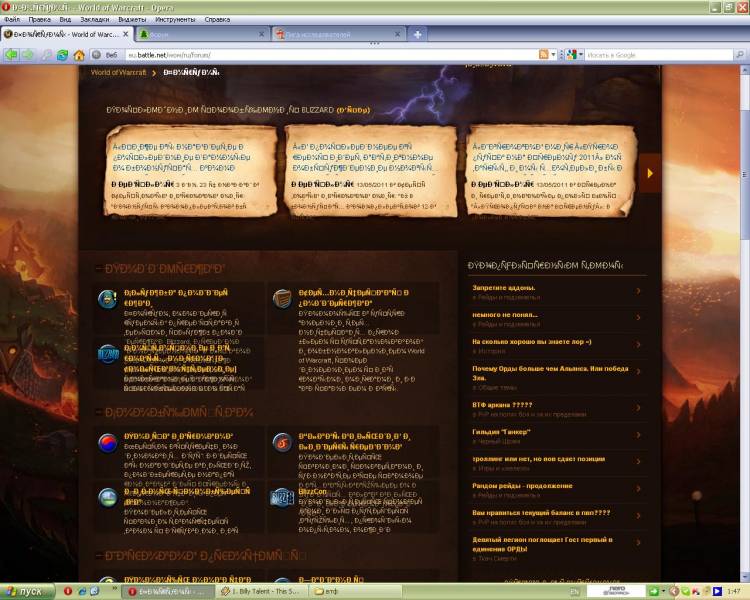Open the Windows Пуск start button

pos(25,591)
